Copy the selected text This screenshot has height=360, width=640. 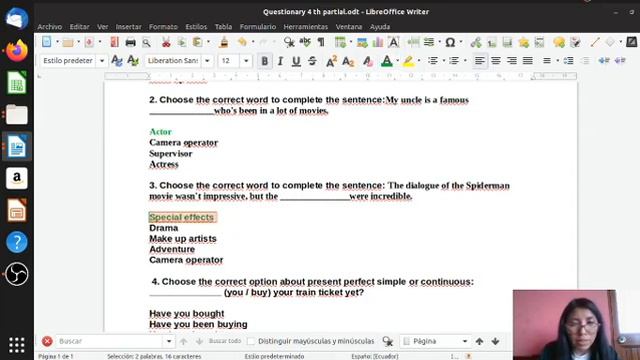(x=182, y=42)
